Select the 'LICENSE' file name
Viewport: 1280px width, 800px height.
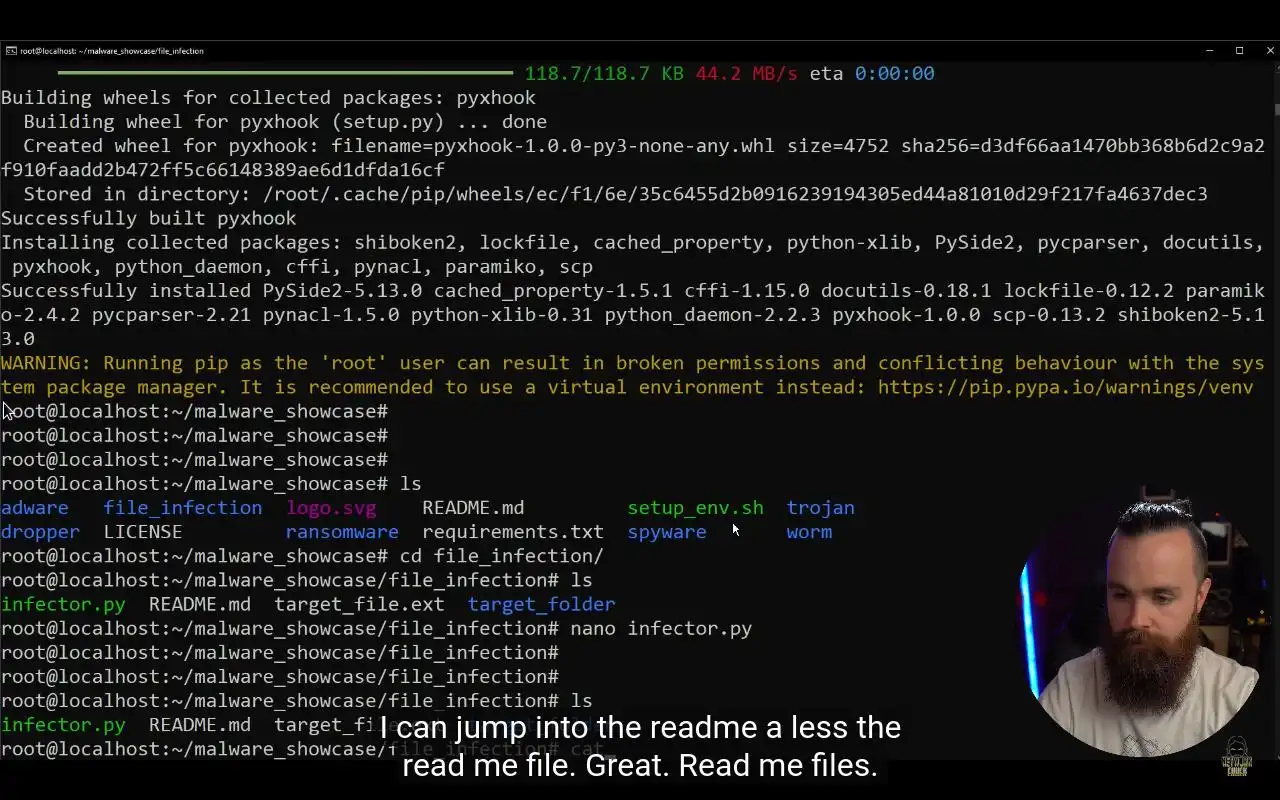pos(143,532)
